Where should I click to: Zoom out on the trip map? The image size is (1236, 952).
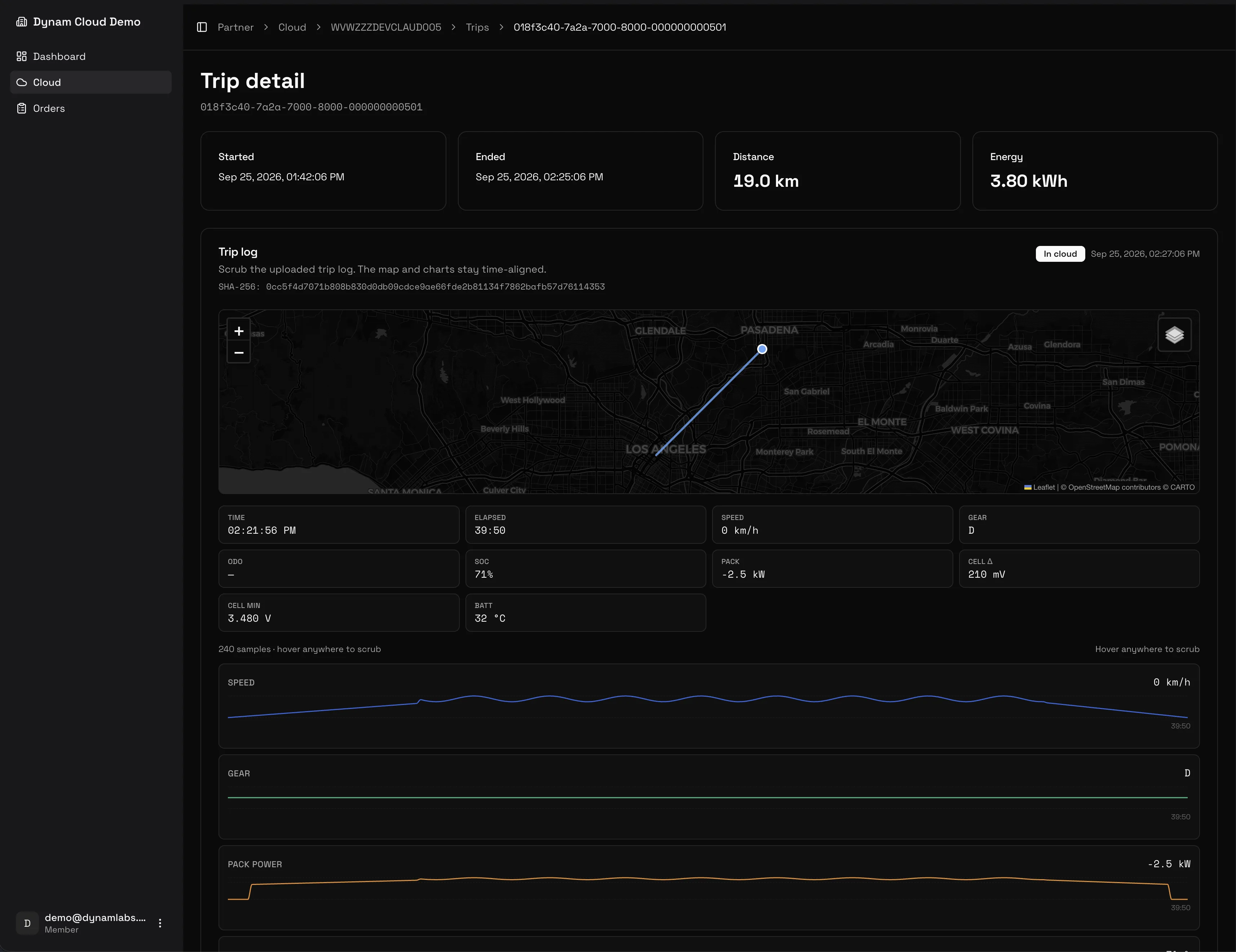[239, 353]
